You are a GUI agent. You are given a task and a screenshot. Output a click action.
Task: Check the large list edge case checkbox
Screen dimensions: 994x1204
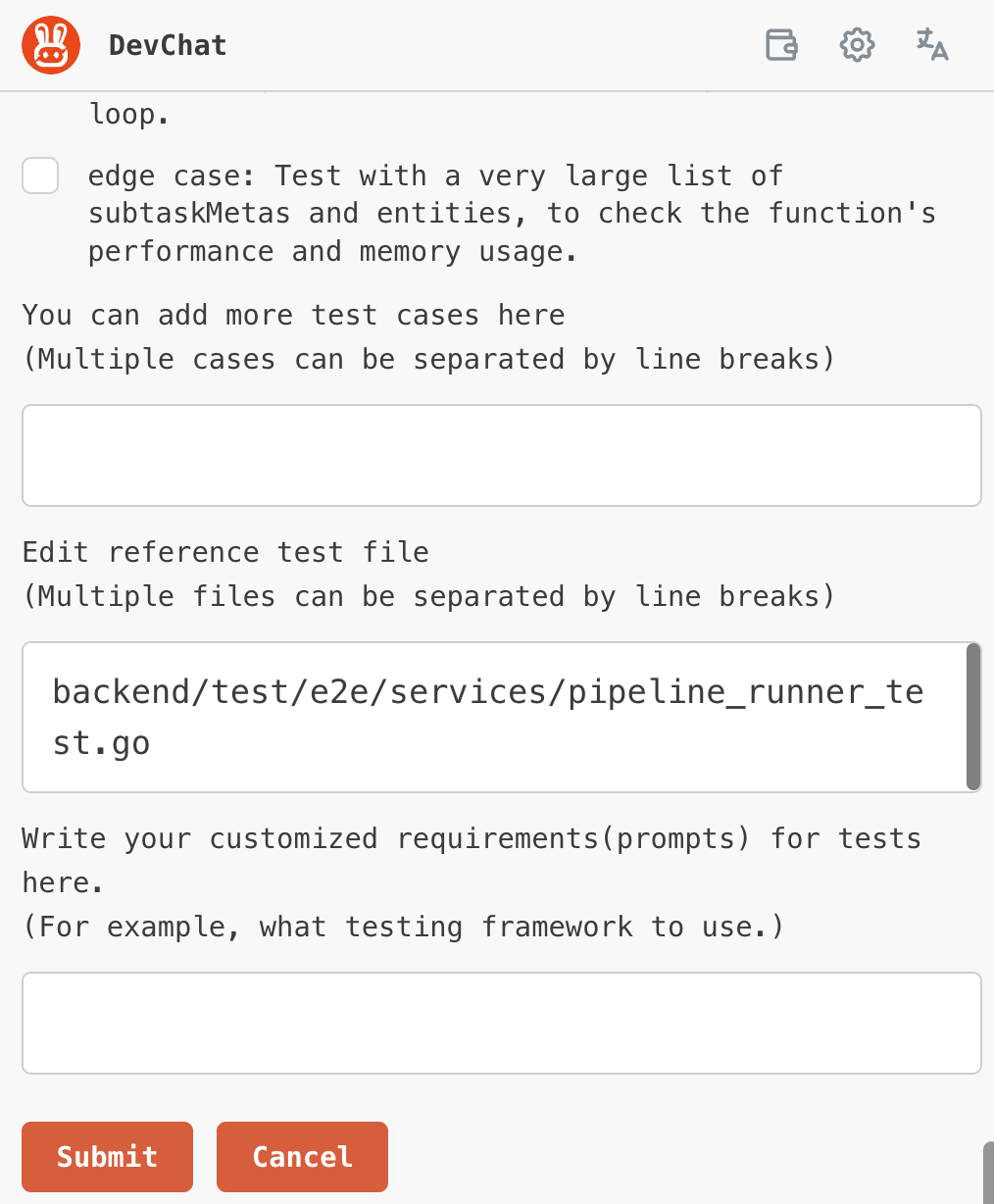40,176
